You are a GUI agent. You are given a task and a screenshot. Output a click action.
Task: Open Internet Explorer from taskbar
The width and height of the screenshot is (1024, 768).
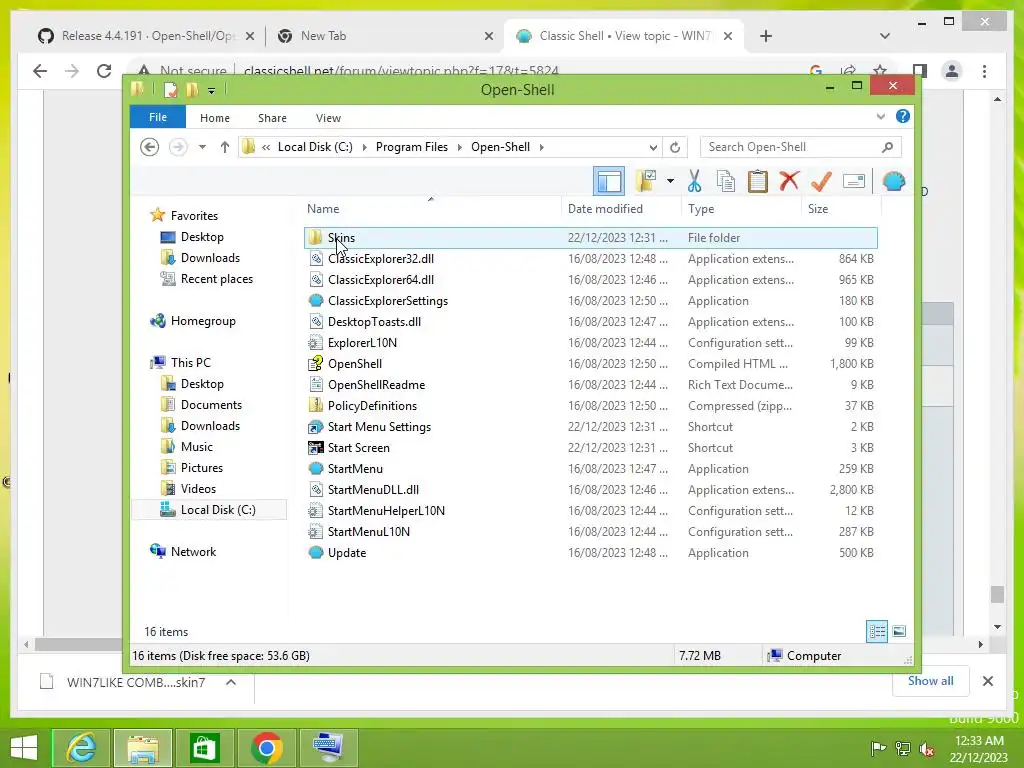click(82, 748)
